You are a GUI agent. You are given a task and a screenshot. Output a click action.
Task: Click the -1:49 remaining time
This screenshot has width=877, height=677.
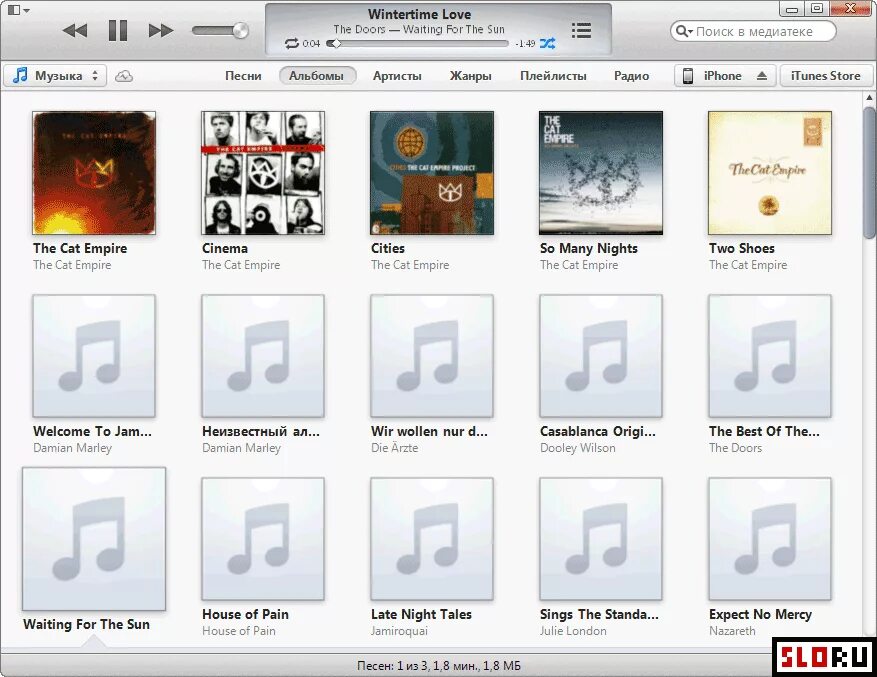[525, 44]
